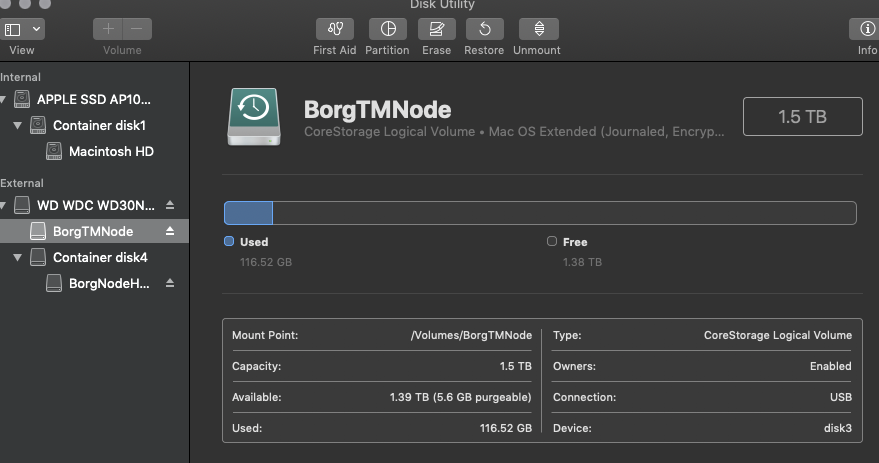
Task: Click the /Volumes/BorgTMNode mount point value
Action: pos(471,335)
